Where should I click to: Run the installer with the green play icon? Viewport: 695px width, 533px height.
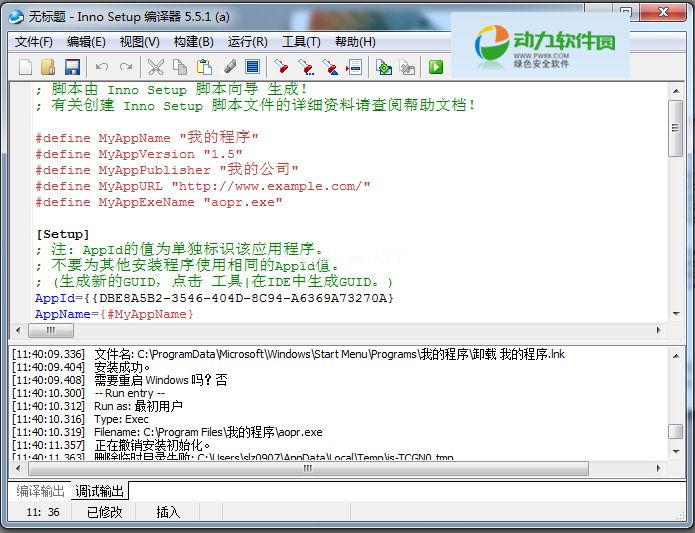coord(436,67)
